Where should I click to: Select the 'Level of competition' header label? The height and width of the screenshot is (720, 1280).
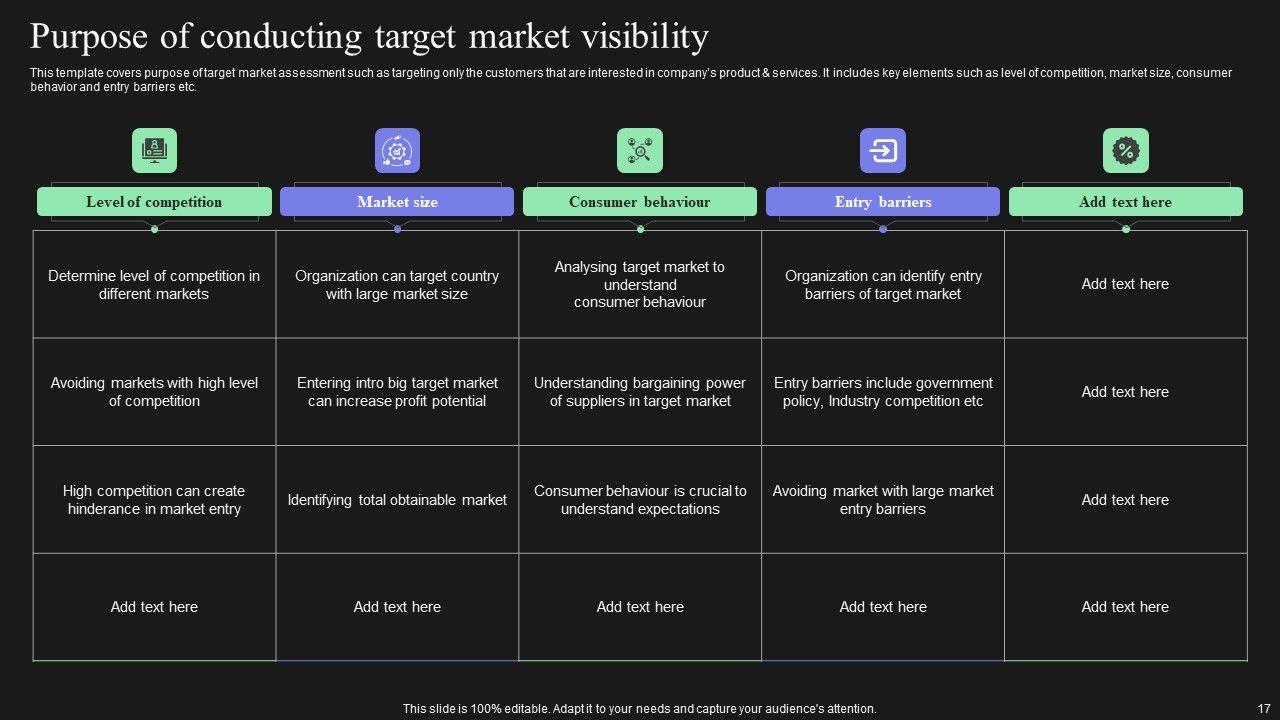pos(154,202)
